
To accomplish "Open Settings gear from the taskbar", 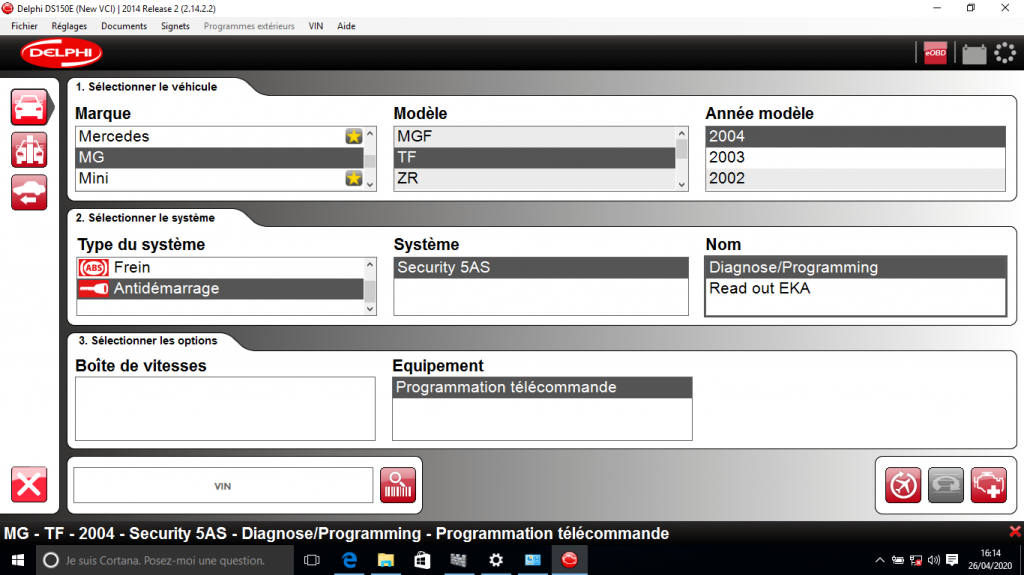I will pos(496,560).
